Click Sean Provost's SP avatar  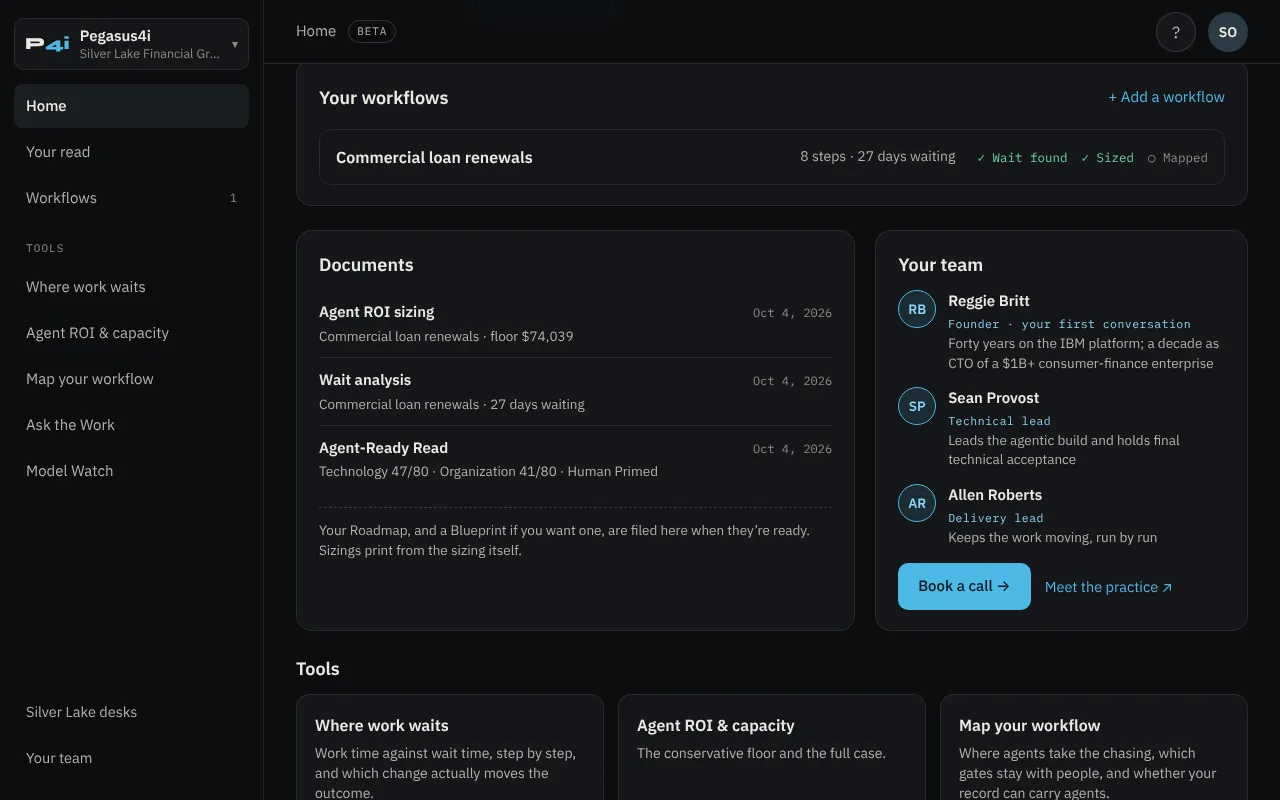point(917,406)
